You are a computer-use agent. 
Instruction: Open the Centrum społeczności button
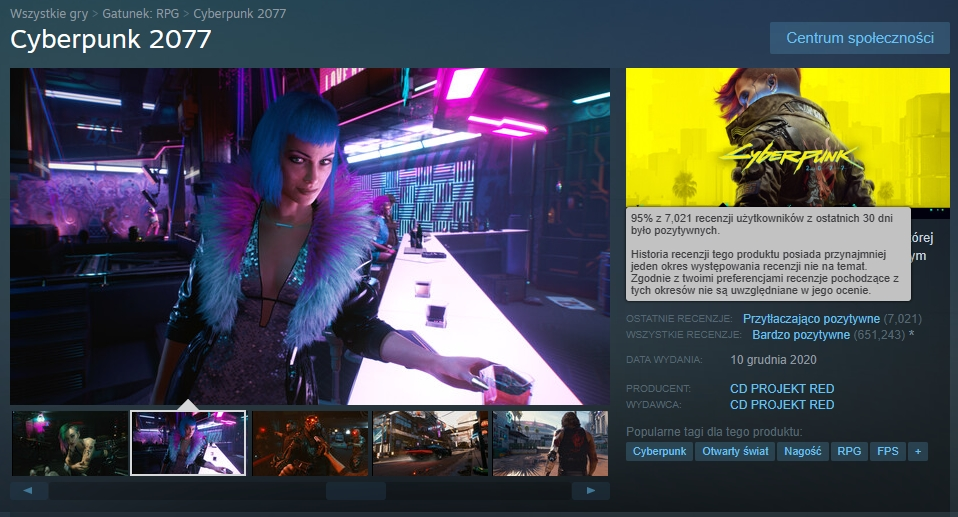pos(859,38)
